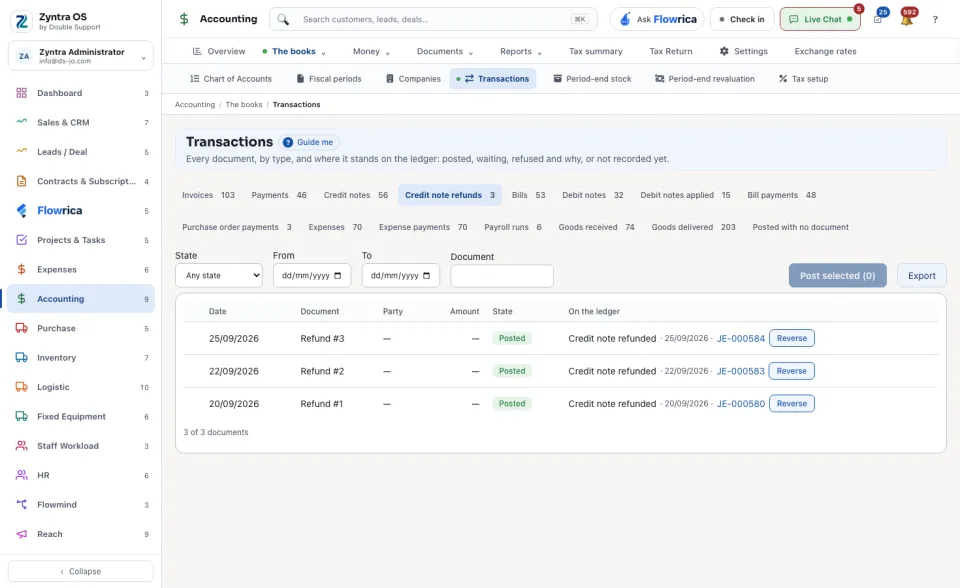Switch to Chart of Accounts tab
960x588 pixels.
point(231,79)
